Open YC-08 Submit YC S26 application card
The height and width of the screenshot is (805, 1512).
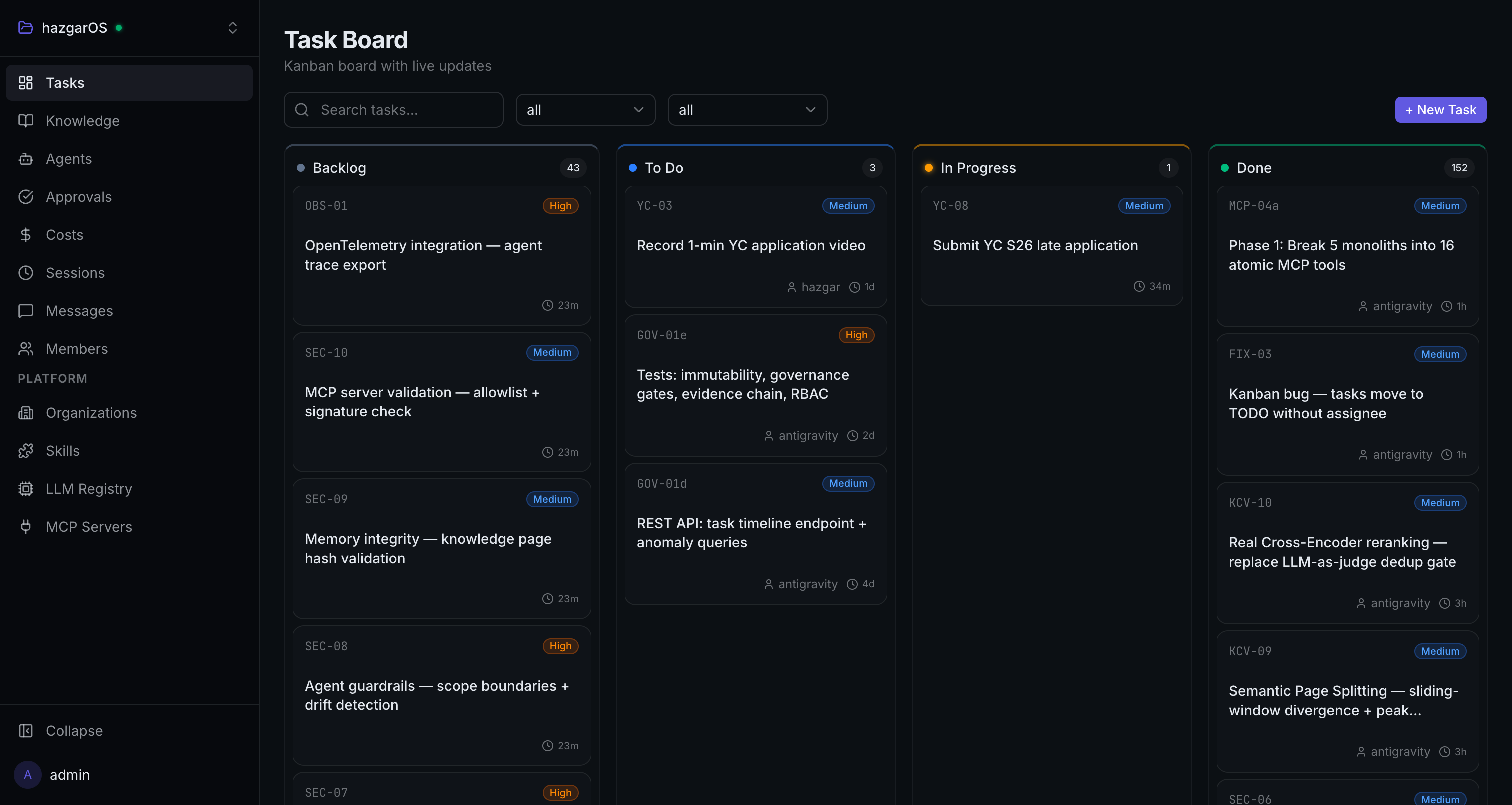1051,246
